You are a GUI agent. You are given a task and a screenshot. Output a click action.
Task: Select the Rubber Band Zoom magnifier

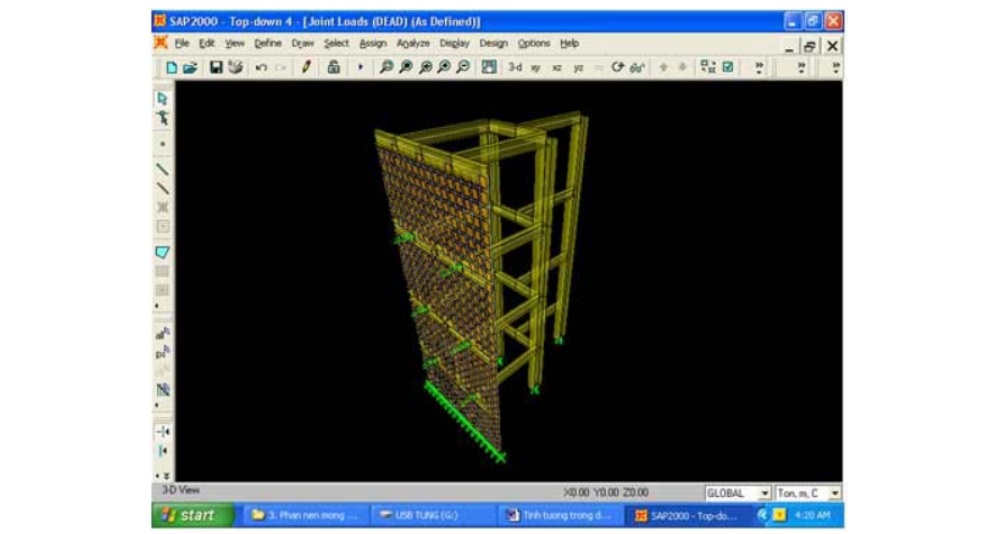[x=386, y=68]
